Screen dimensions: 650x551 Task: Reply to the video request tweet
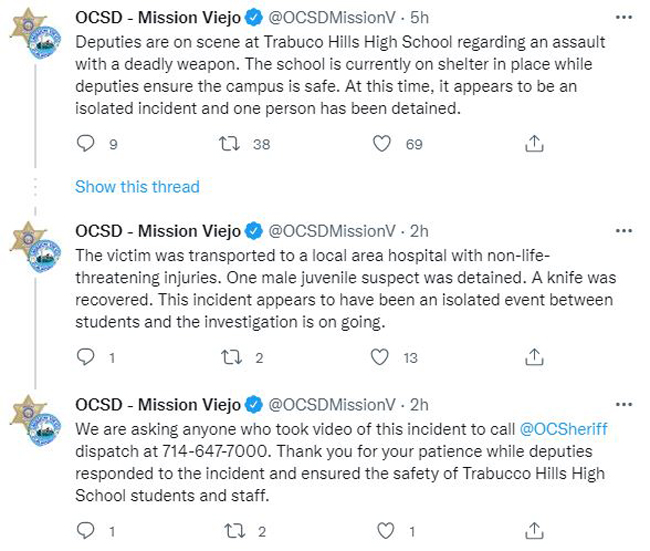pyautogui.click(x=86, y=530)
